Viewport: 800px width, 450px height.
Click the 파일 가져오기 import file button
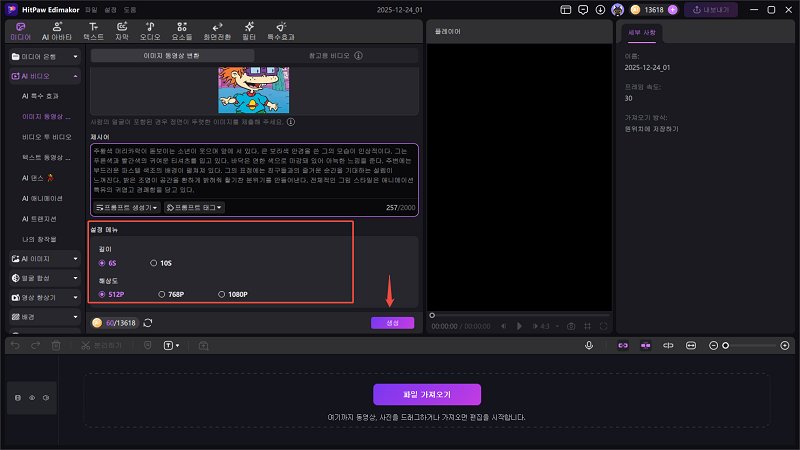pos(427,394)
